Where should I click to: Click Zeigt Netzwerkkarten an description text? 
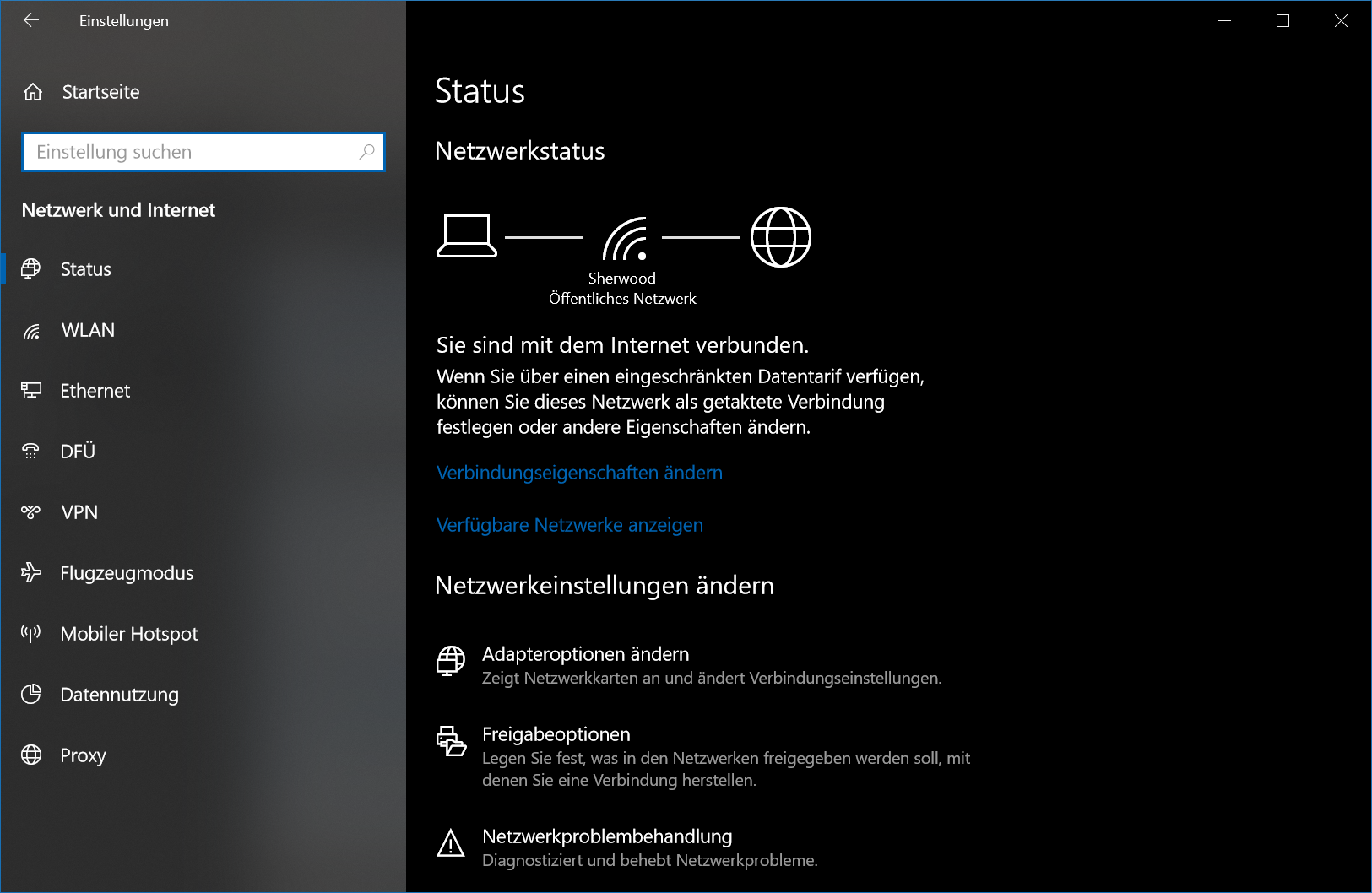[712, 679]
